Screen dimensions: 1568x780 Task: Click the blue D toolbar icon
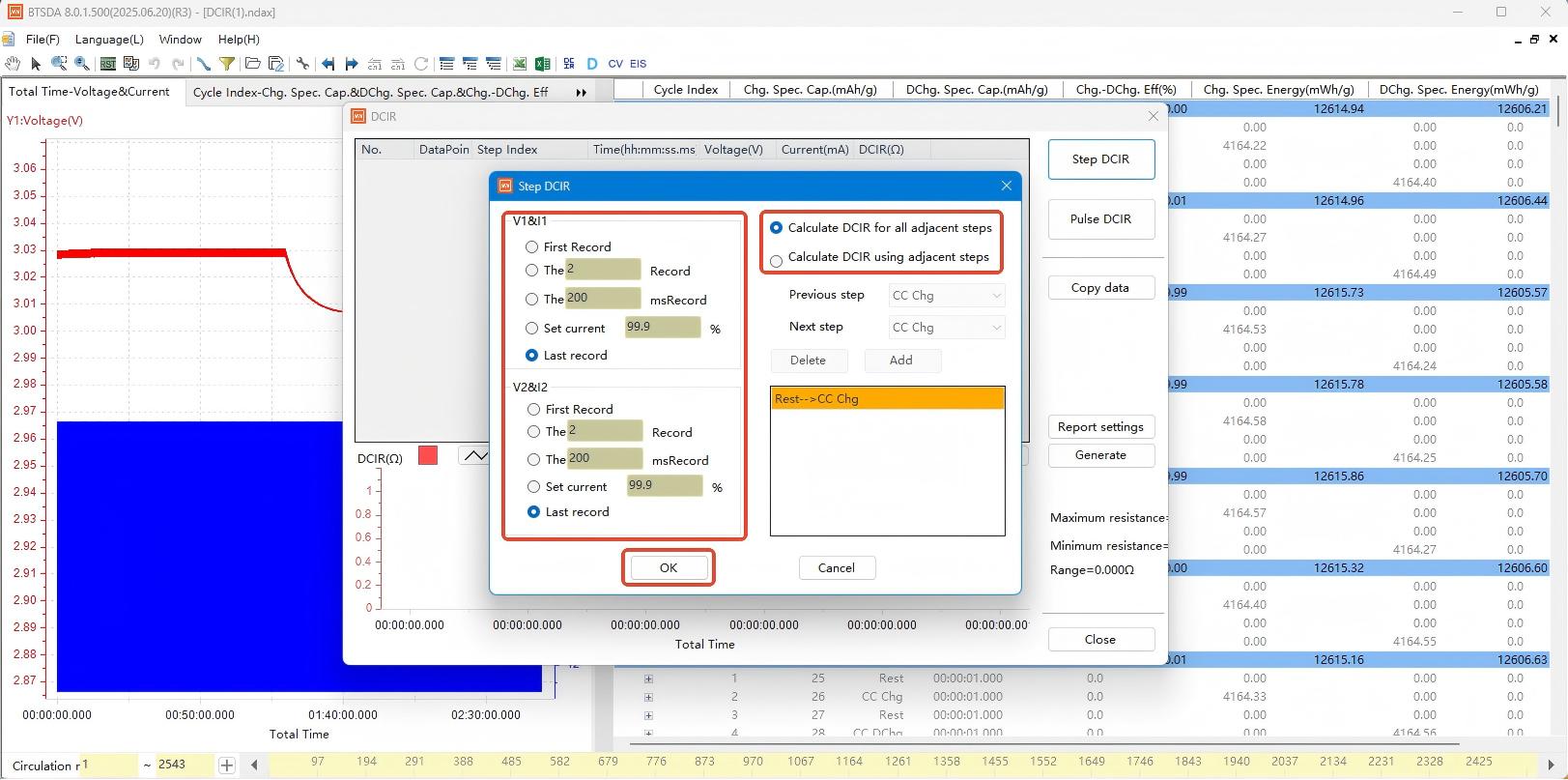click(x=592, y=64)
